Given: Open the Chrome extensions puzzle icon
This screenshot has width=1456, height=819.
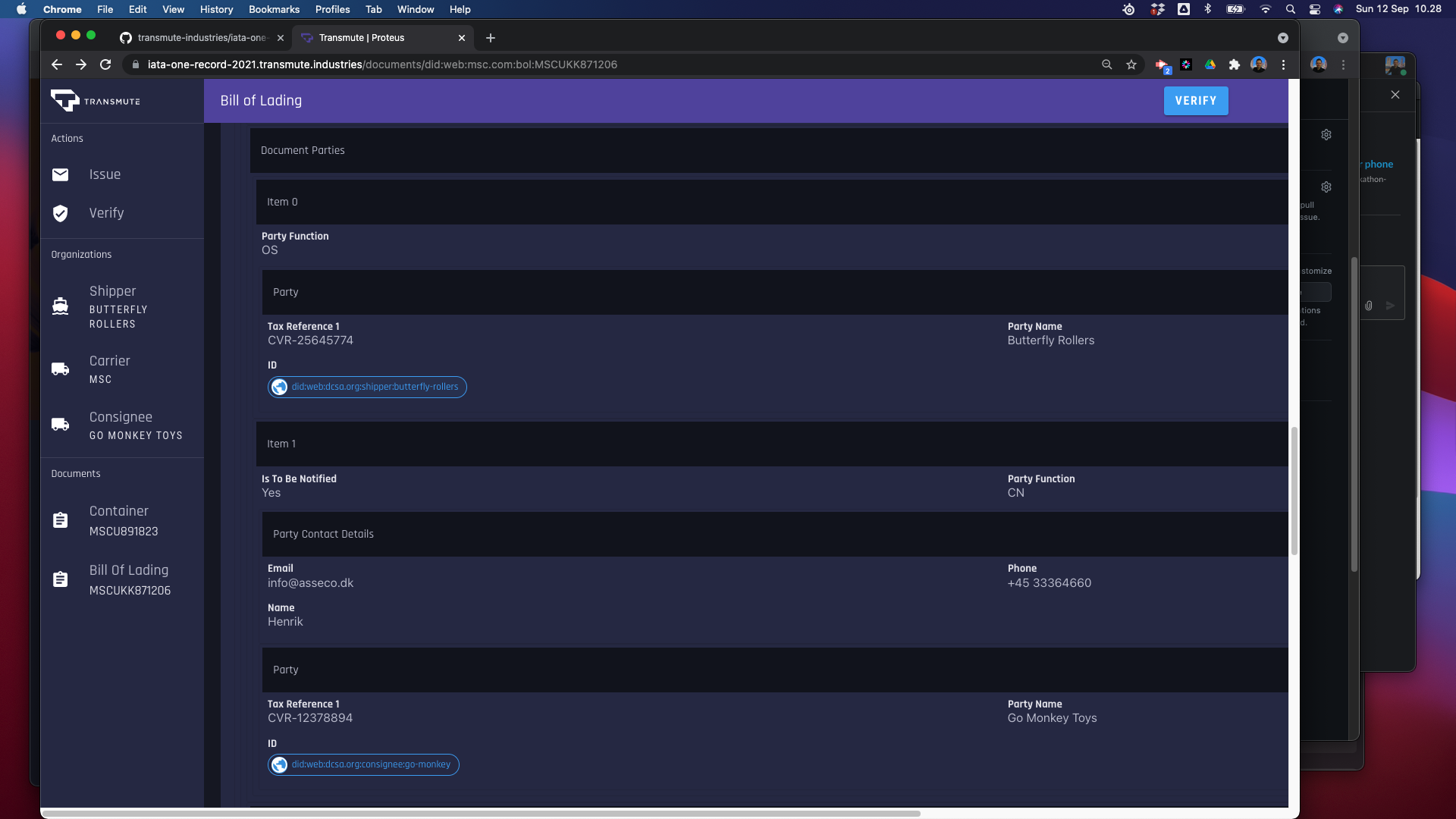Looking at the screenshot, I should pyautogui.click(x=1235, y=65).
